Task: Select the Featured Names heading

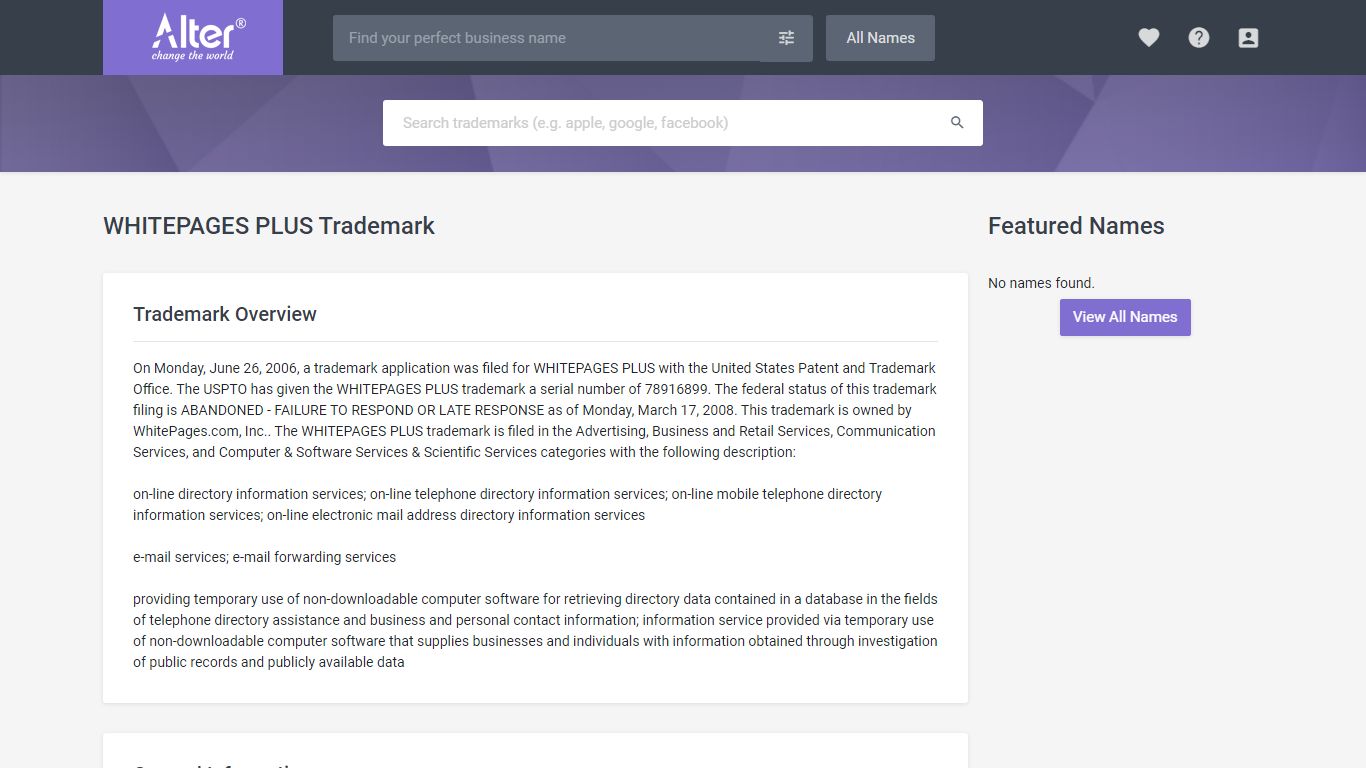Action: (1076, 226)
